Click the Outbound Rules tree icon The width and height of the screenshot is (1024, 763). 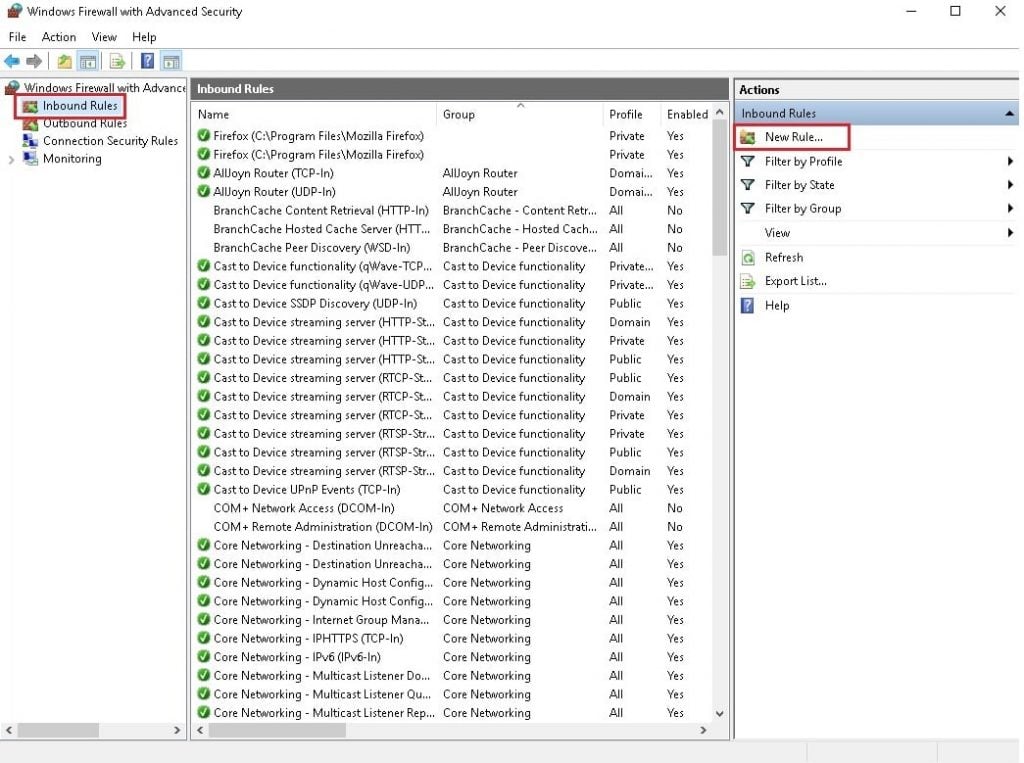point(30,123)
